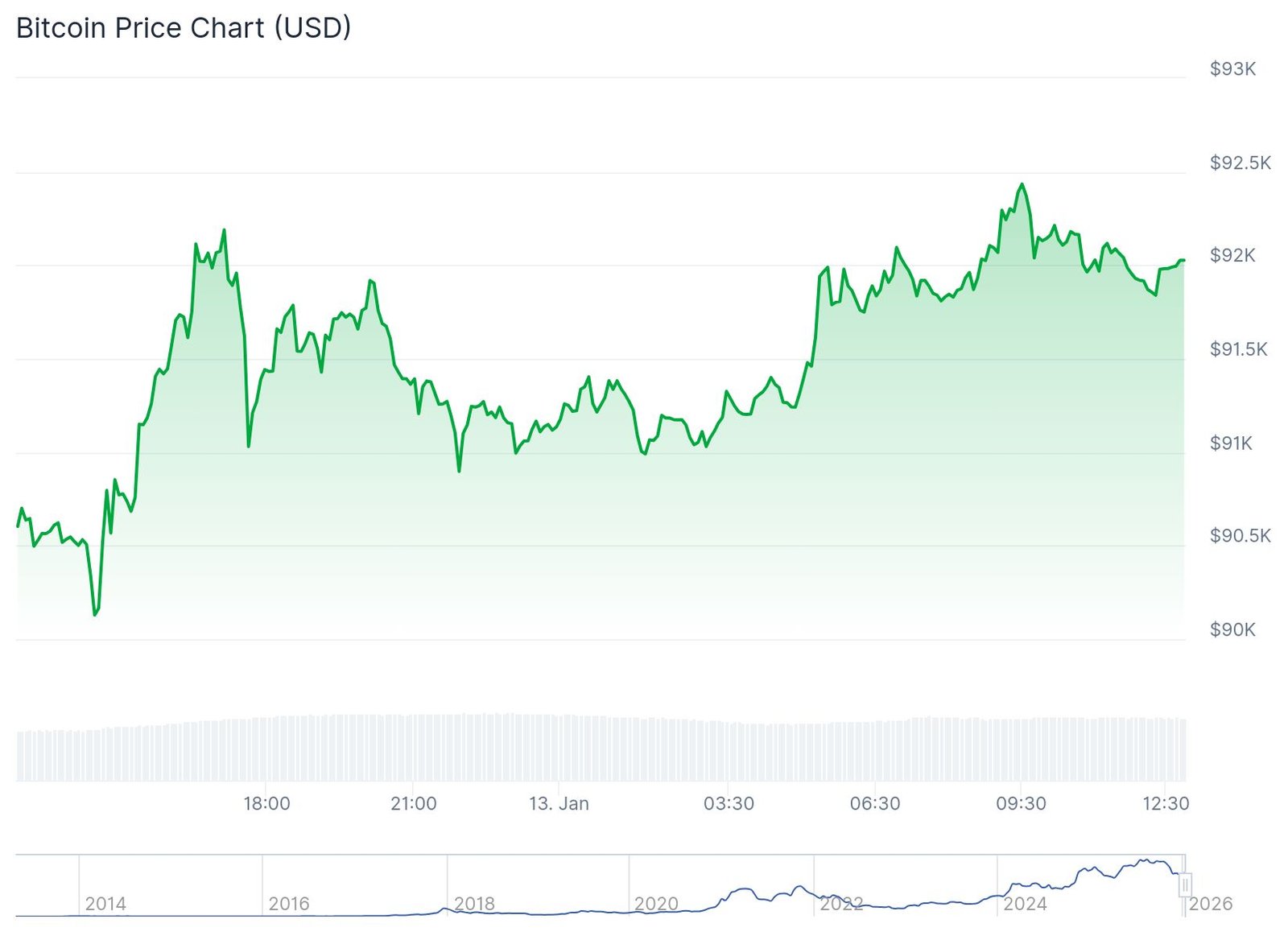Click the 2018 label in the navigator
This screenshot has width=1288, height=940.
point(474,904)
